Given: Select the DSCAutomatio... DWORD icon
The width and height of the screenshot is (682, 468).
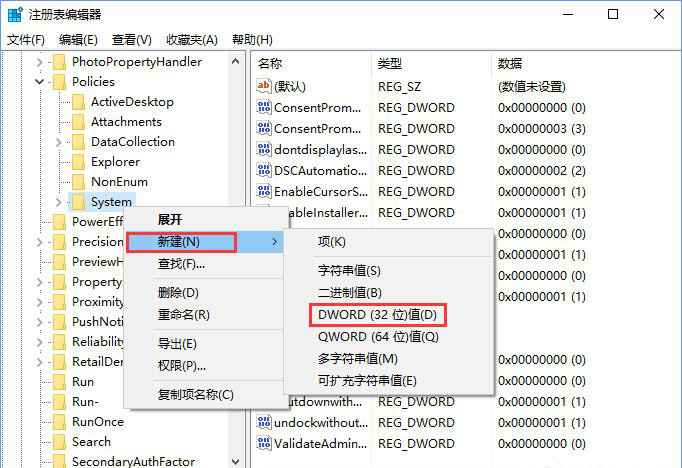Looking at the screenshot, I should [264, 171].
